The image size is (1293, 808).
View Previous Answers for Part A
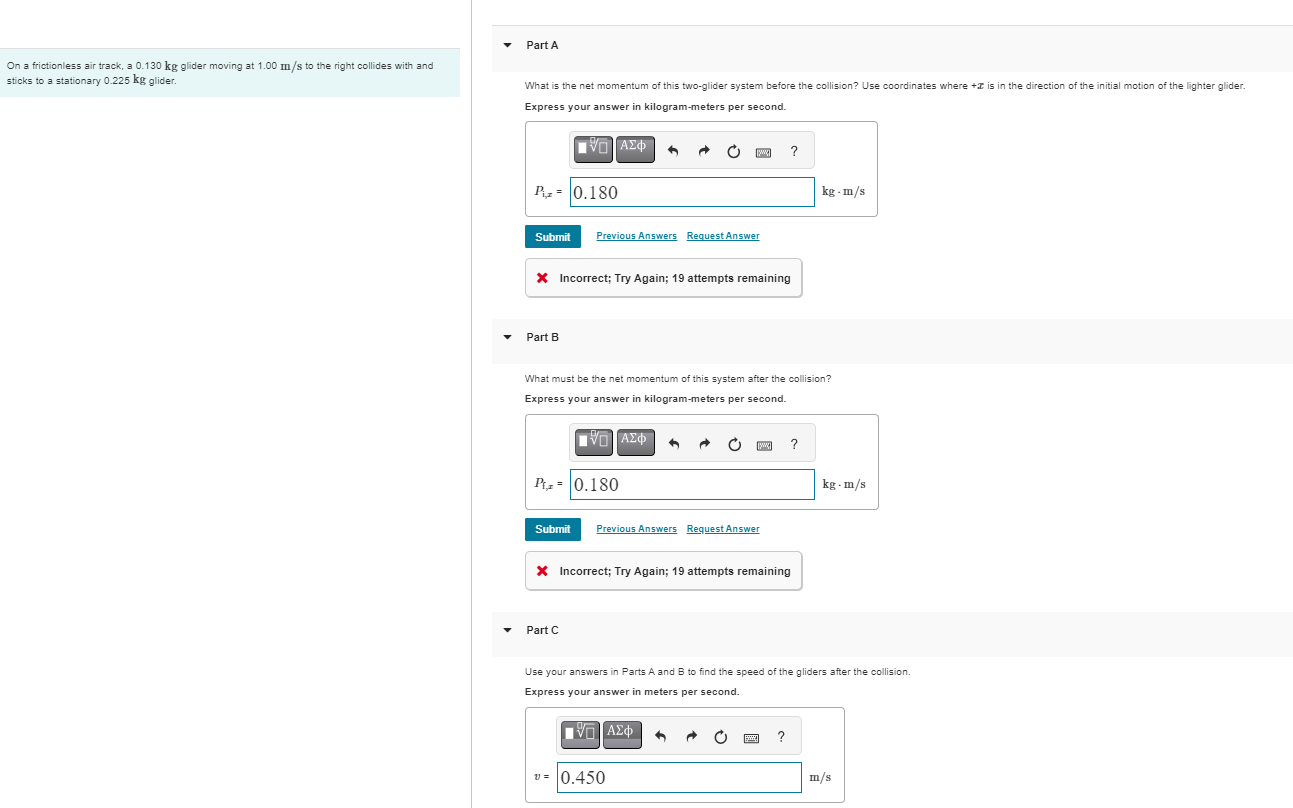636,236
